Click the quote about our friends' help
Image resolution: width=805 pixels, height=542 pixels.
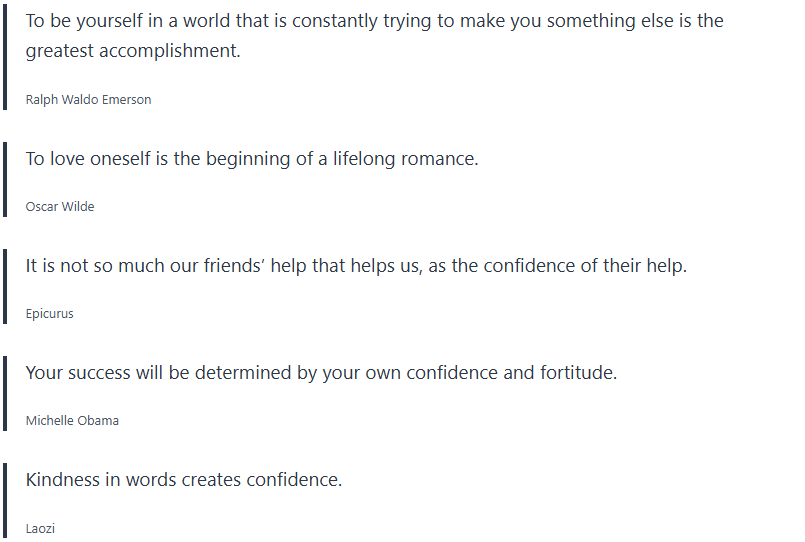point(356,266)
